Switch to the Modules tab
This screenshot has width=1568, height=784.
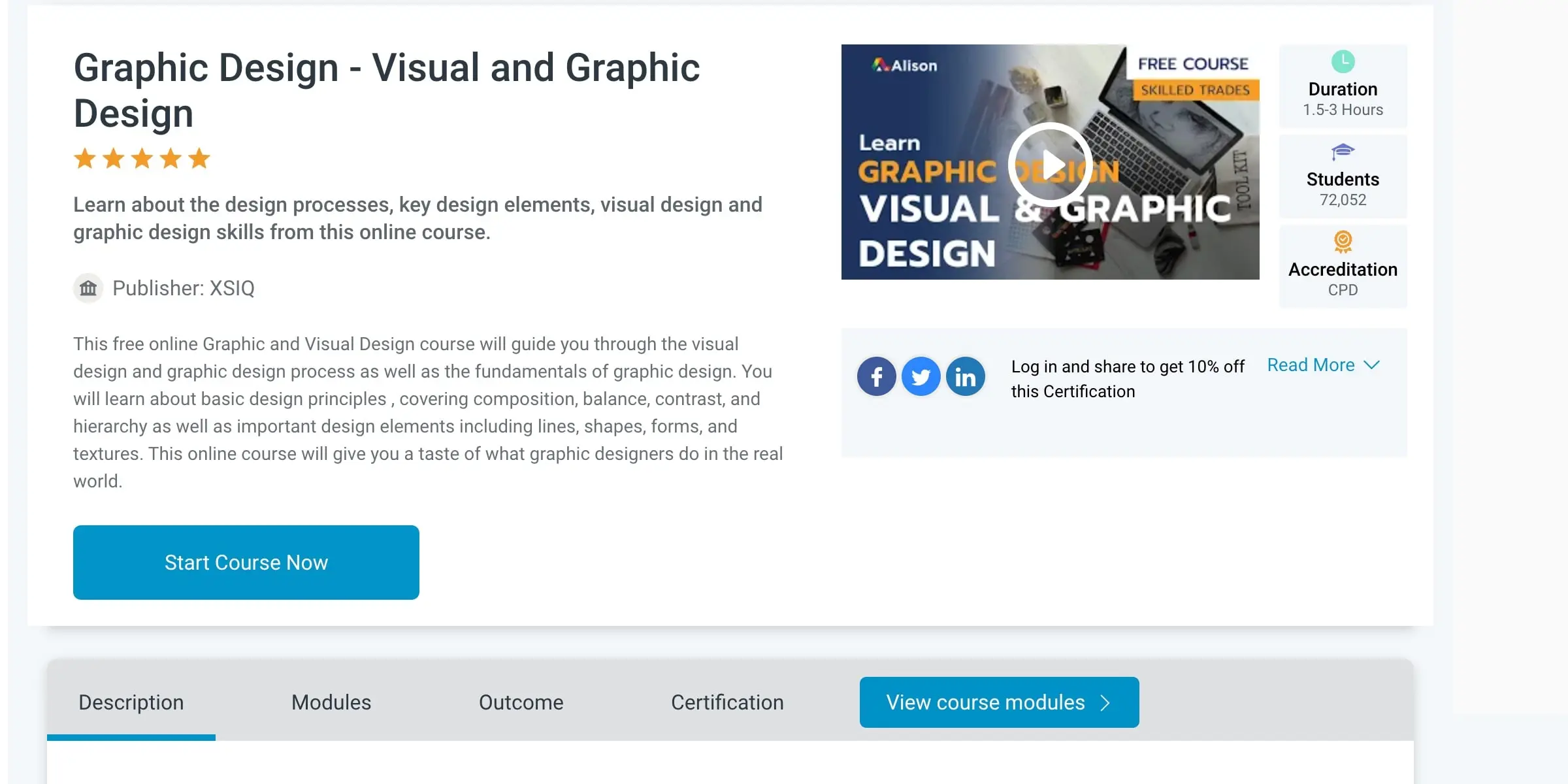331,702
